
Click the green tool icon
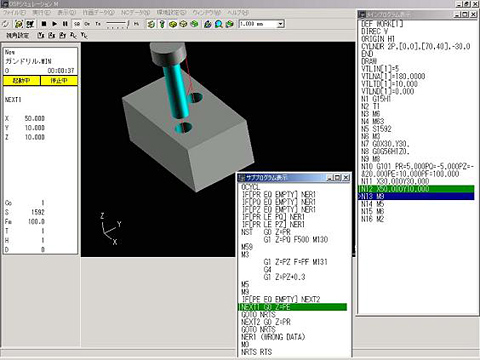click(x=162, y=24)
